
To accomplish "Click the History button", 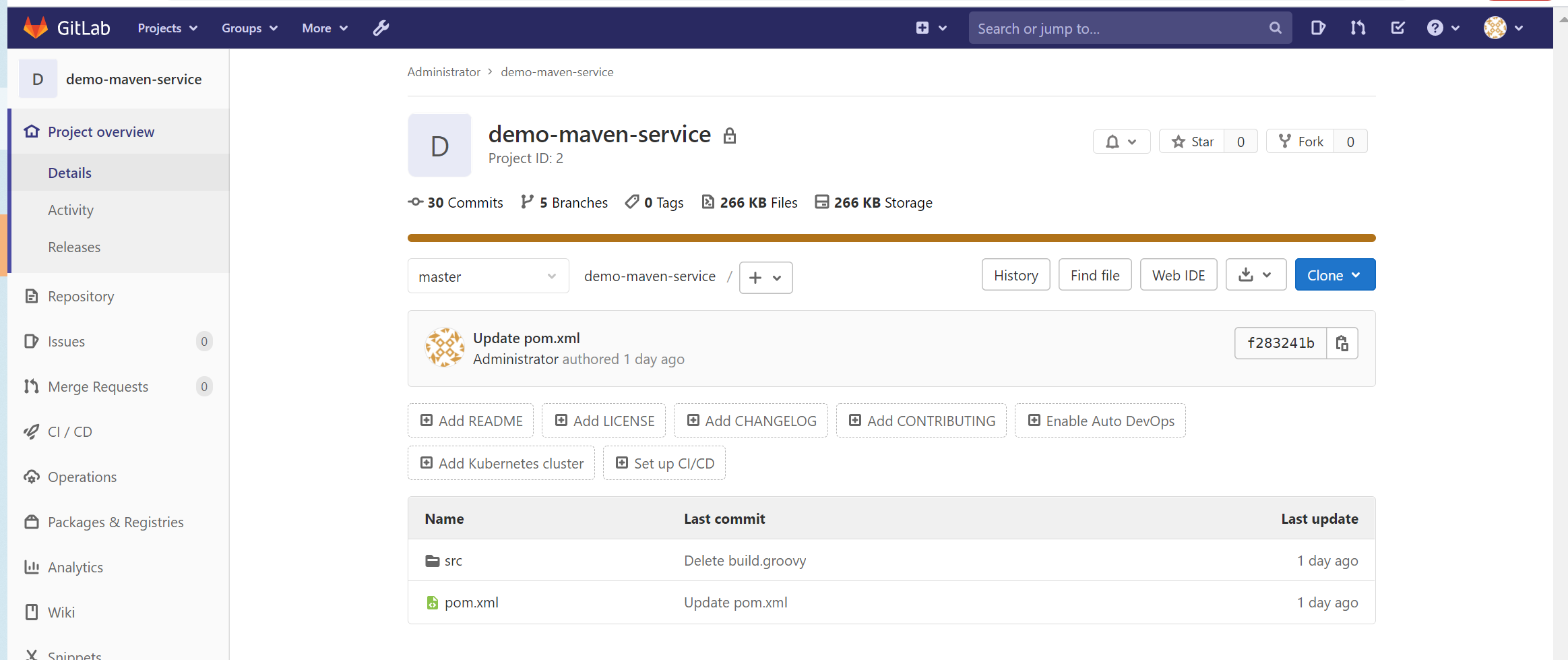I will tap(1015, 275).
